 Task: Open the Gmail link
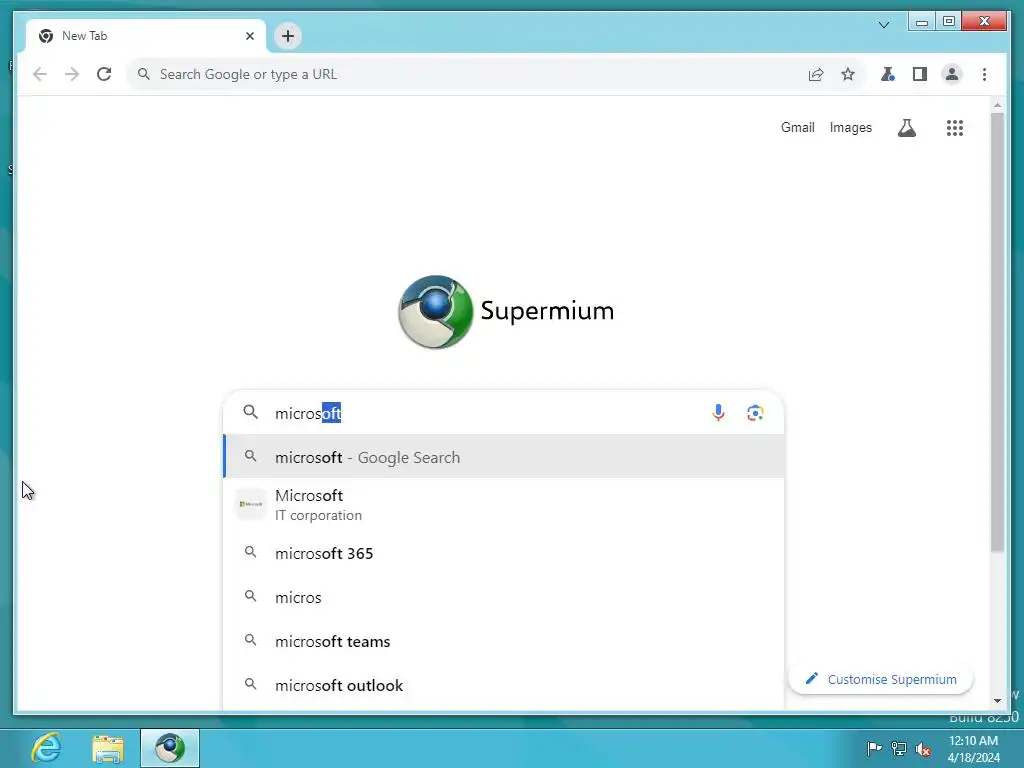797,127
